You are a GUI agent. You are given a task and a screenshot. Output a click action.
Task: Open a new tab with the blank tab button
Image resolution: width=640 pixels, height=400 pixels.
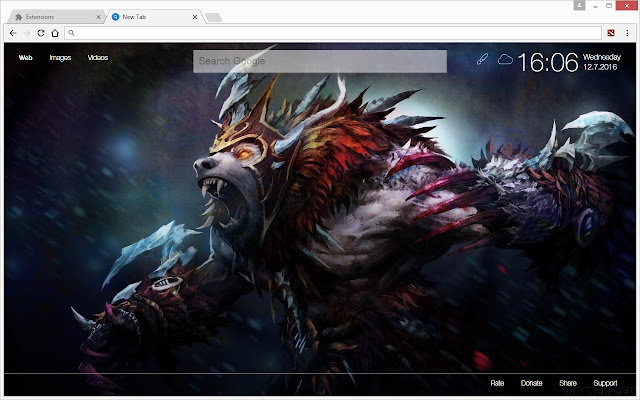(213, 17)
